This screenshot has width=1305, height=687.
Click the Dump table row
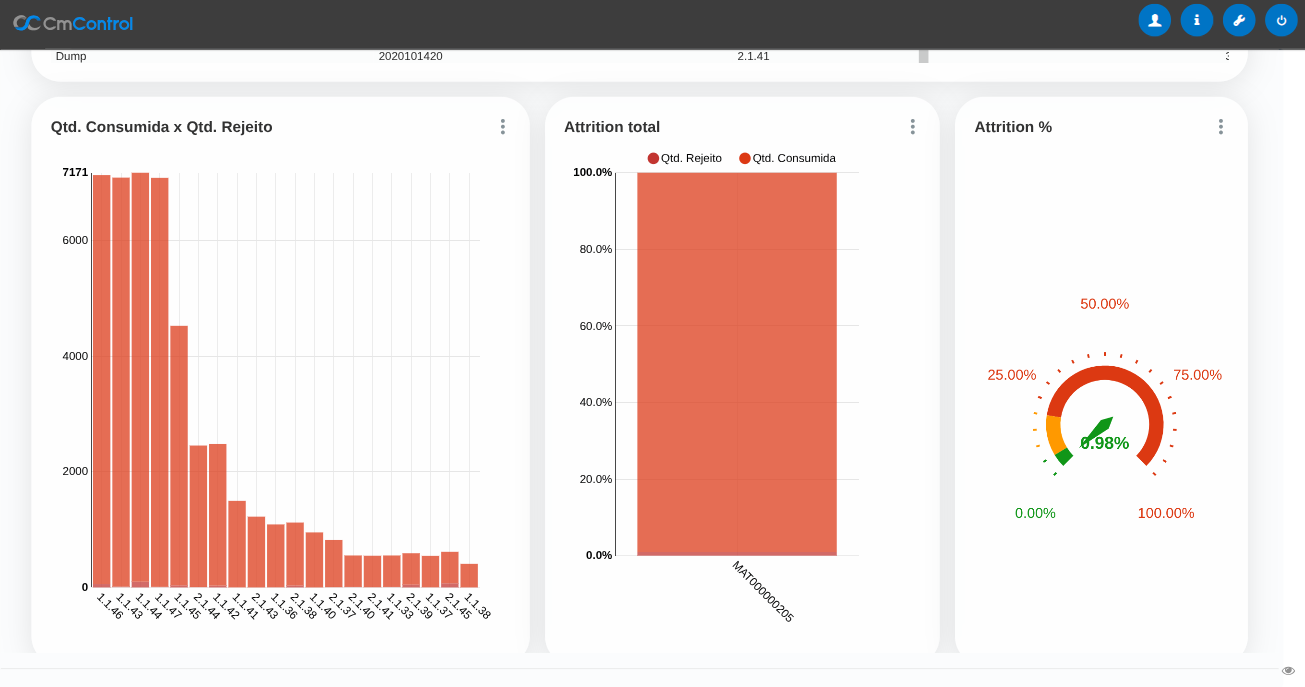[x=71, y=56]
